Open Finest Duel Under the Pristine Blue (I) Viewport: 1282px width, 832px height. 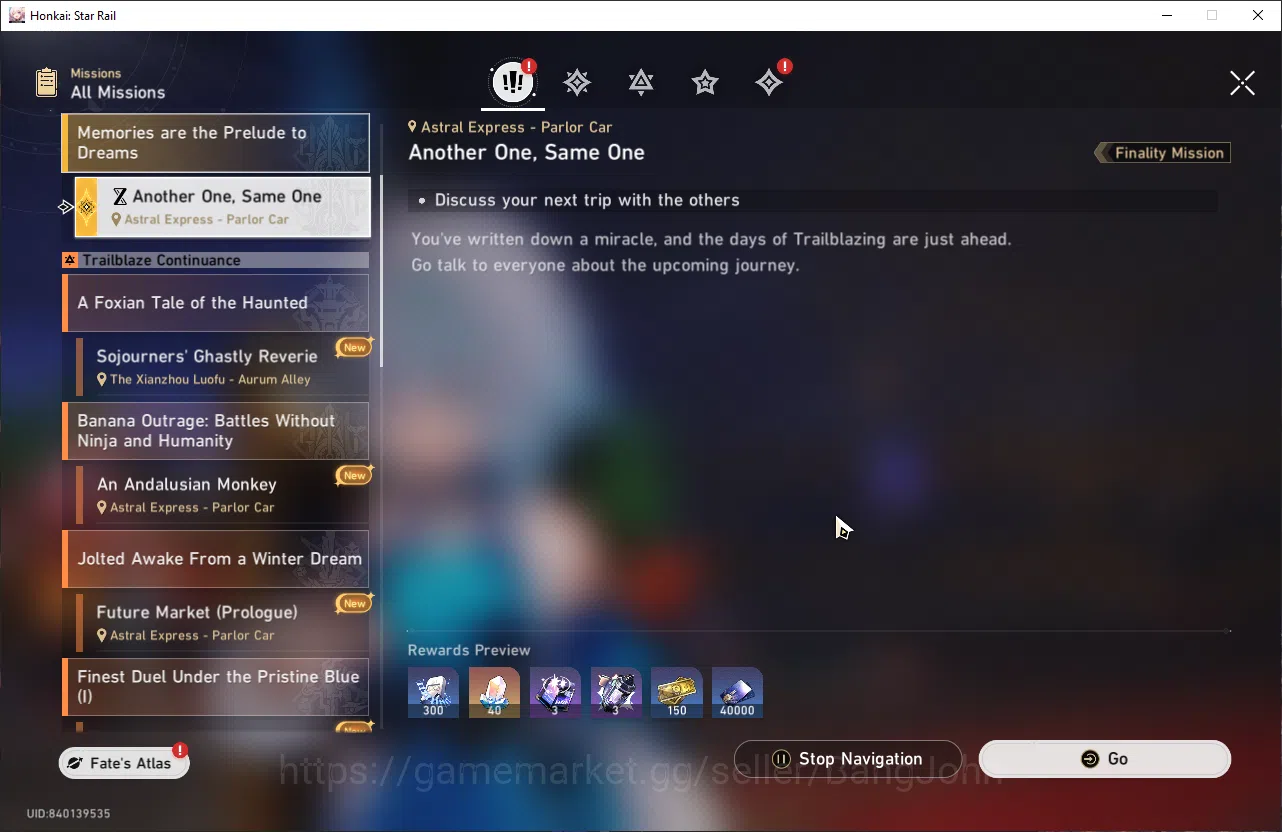216,687
